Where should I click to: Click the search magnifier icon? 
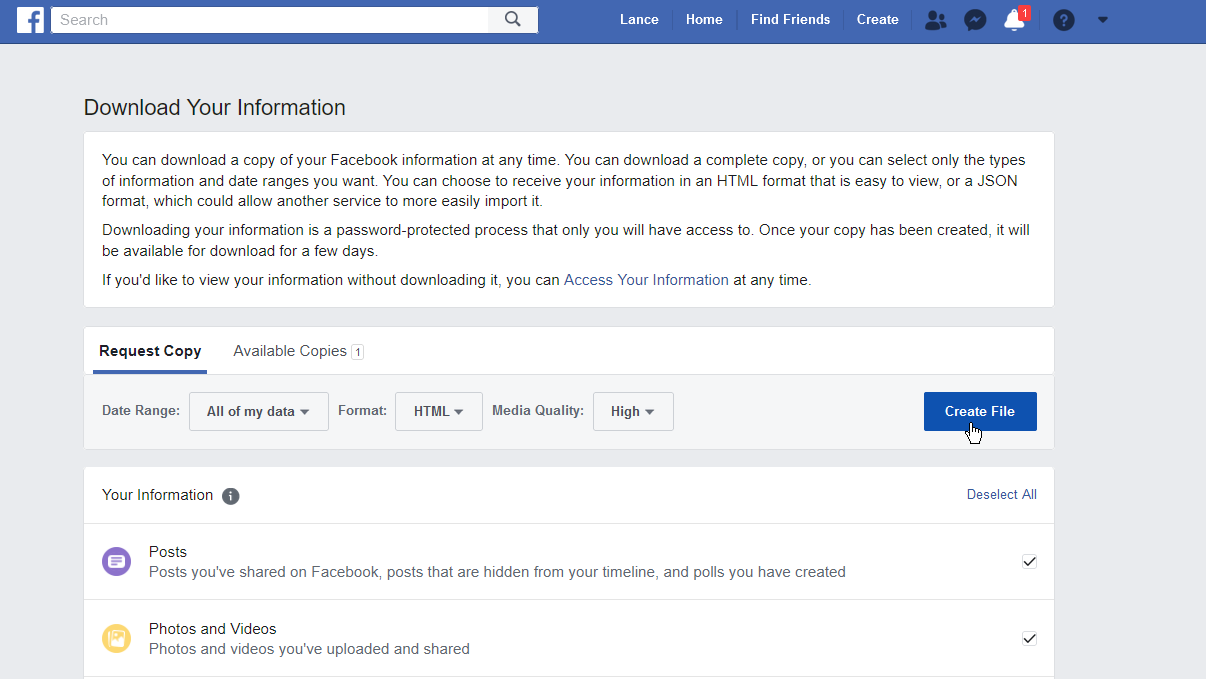(x=513, y=20)
